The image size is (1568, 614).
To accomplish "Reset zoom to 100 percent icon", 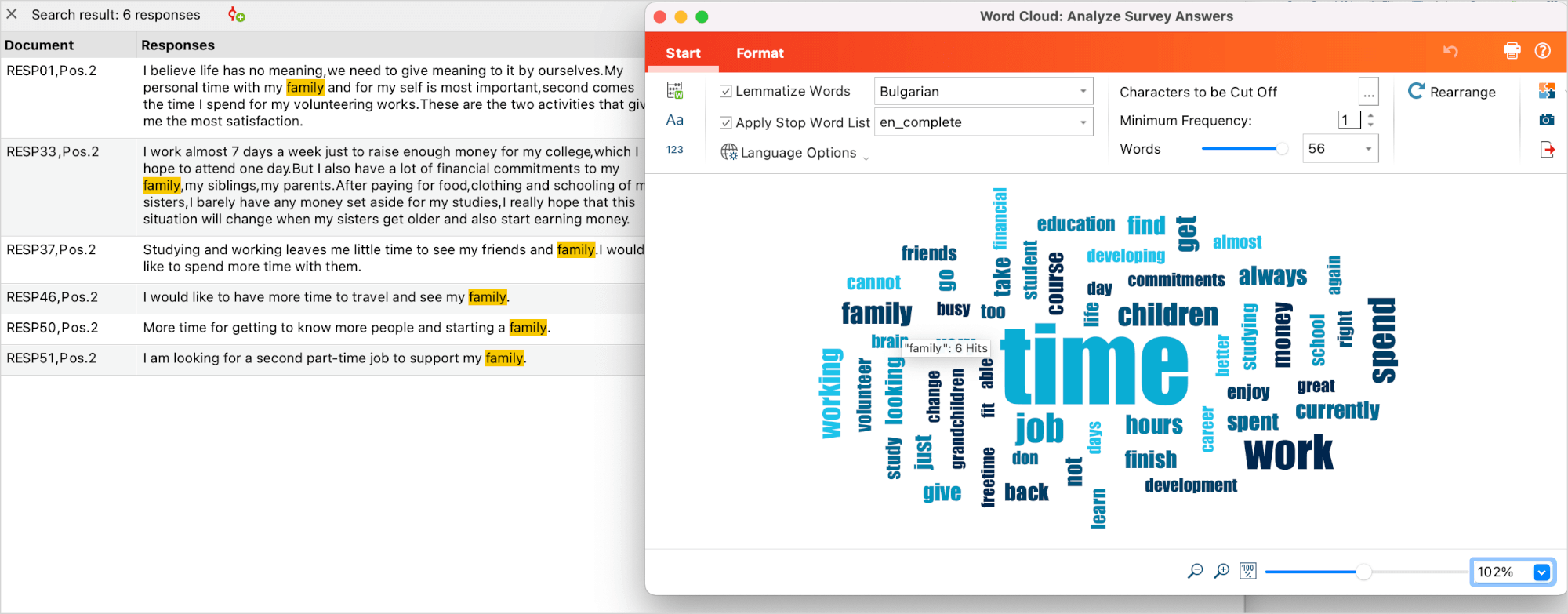I will [x=1248, y=572].
